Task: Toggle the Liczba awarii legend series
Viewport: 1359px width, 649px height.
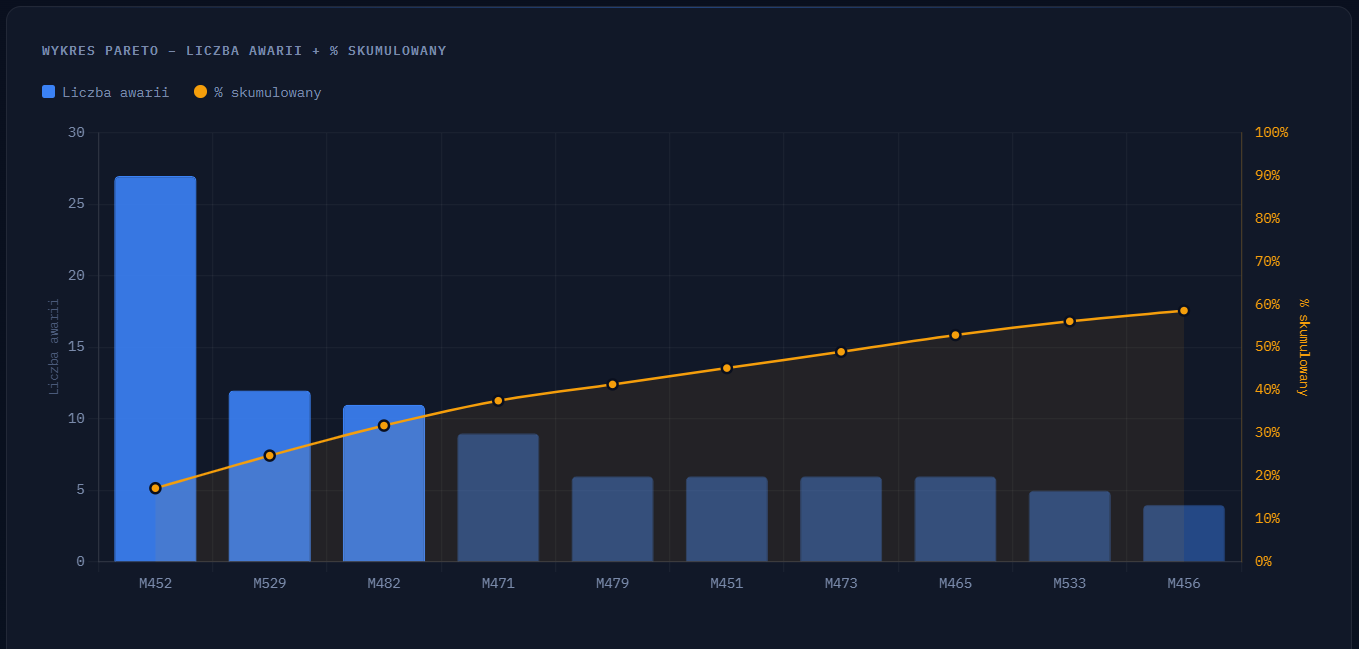Action: pyautogui.click(x=105, y=92)
